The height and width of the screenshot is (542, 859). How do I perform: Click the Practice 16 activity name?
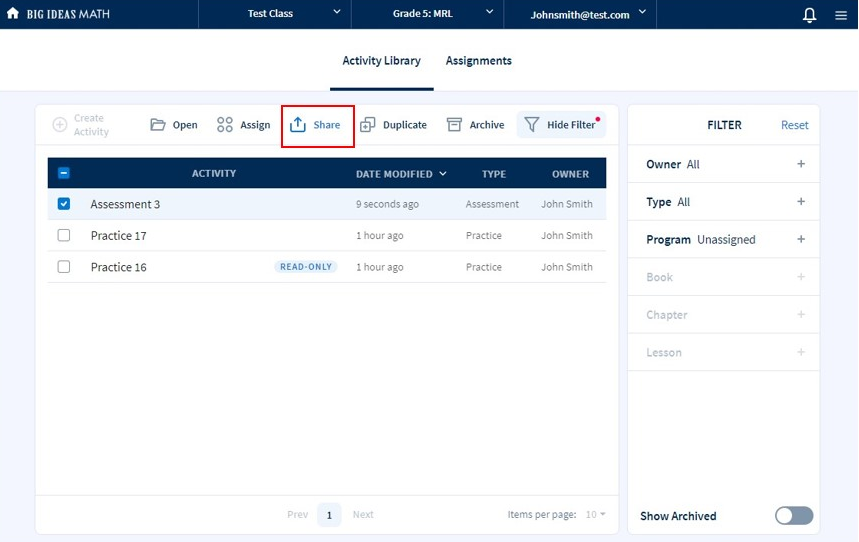(118, 267)
